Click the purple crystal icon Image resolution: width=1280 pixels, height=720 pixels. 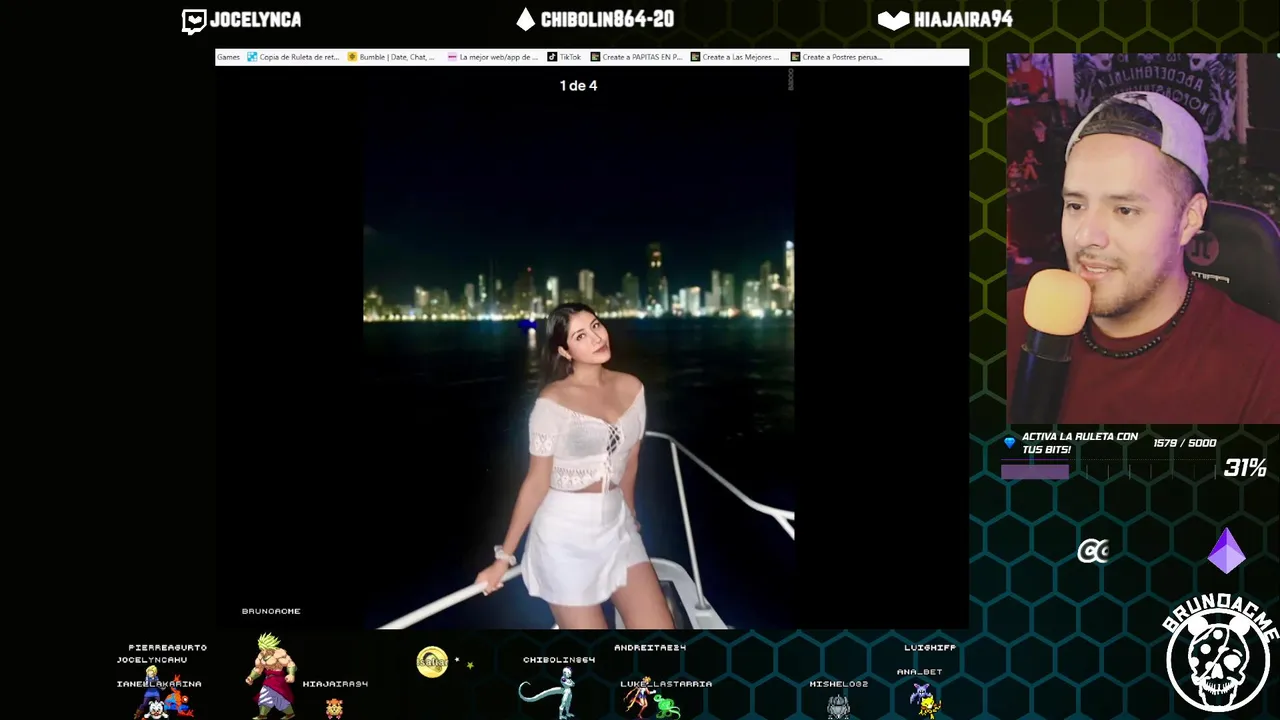[1227, 551]
